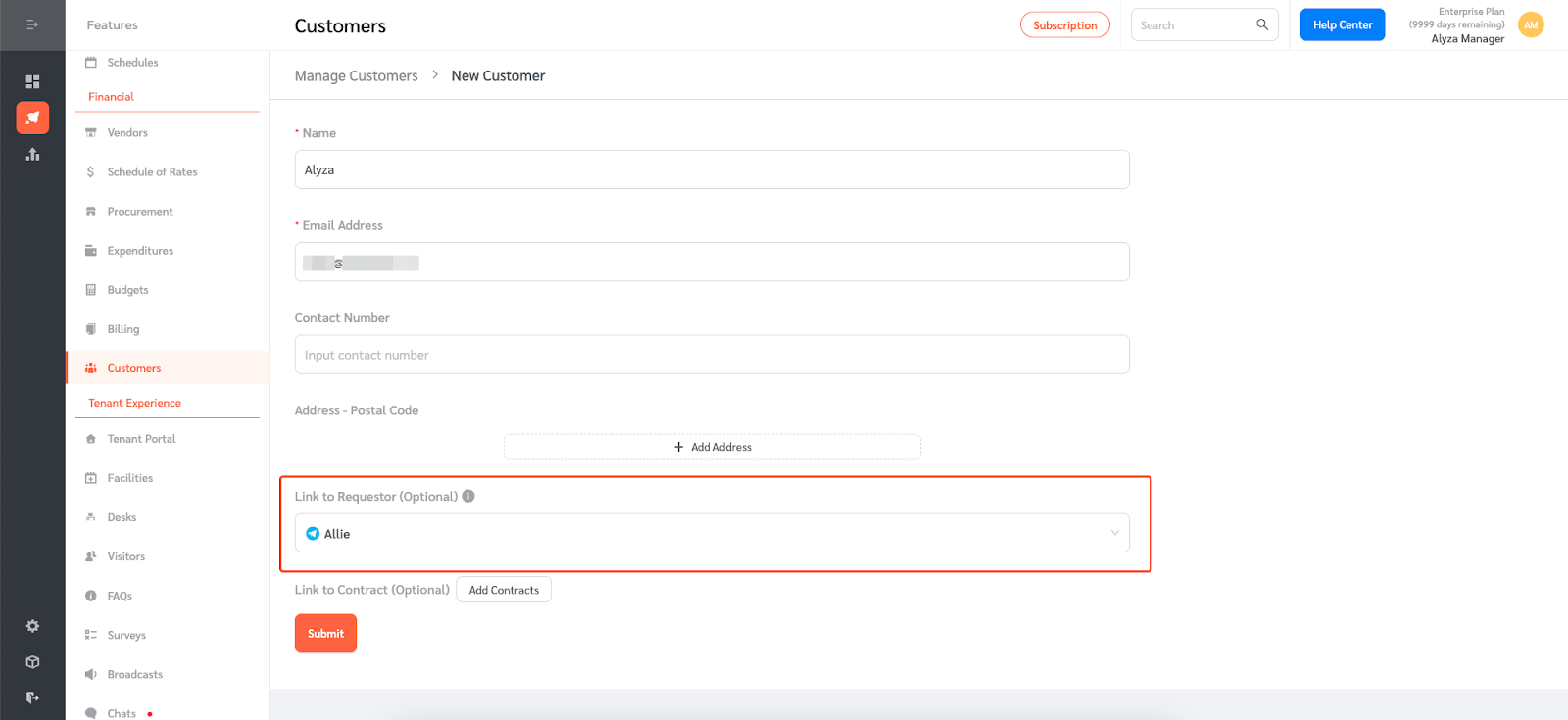The height and width of the screenshot is (720, 1568).
Task: Focus the top Search box
Action: (1204, 24)
